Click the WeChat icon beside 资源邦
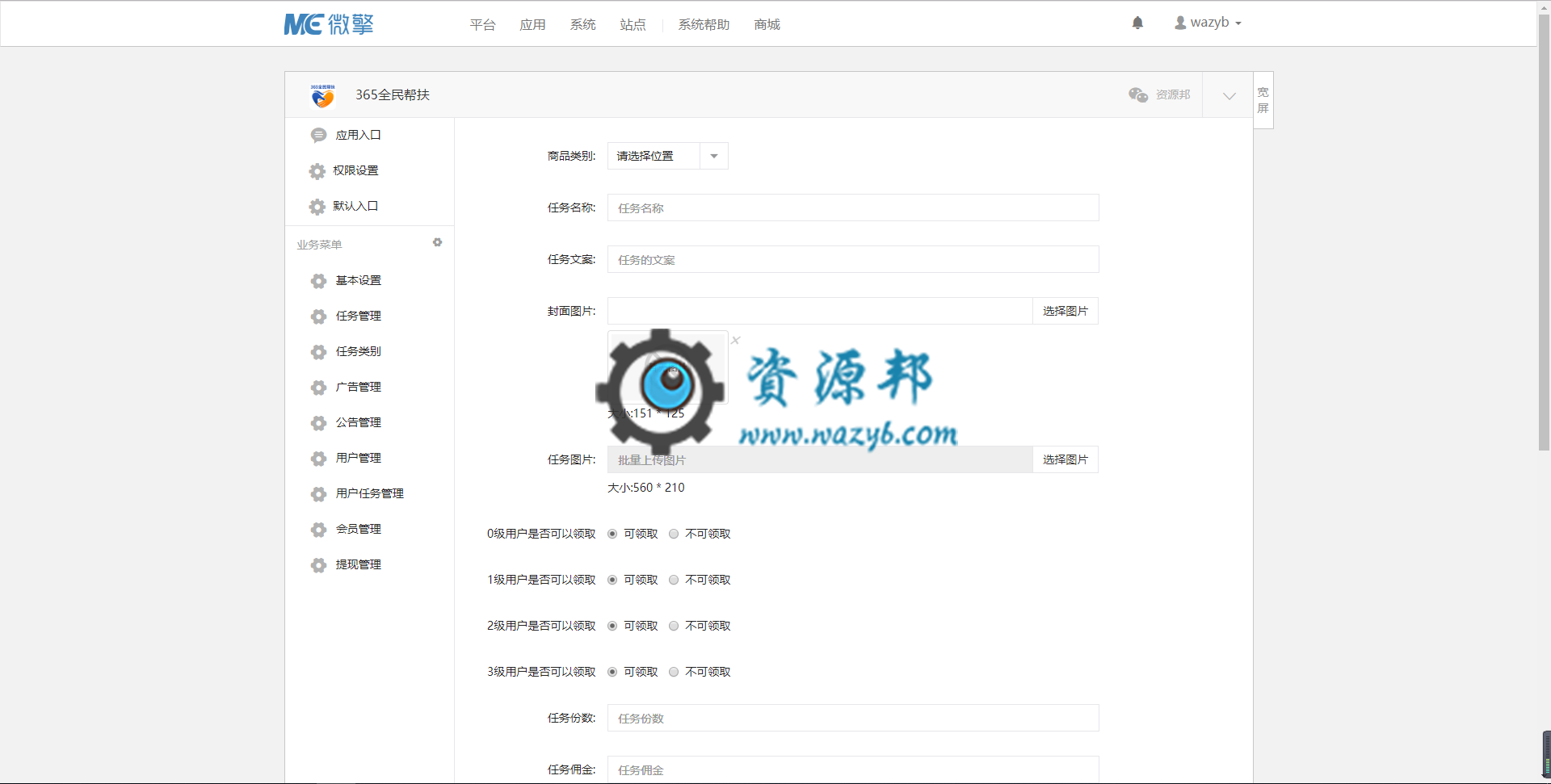Screen dimensions: 1551x784 [1138, 95]
